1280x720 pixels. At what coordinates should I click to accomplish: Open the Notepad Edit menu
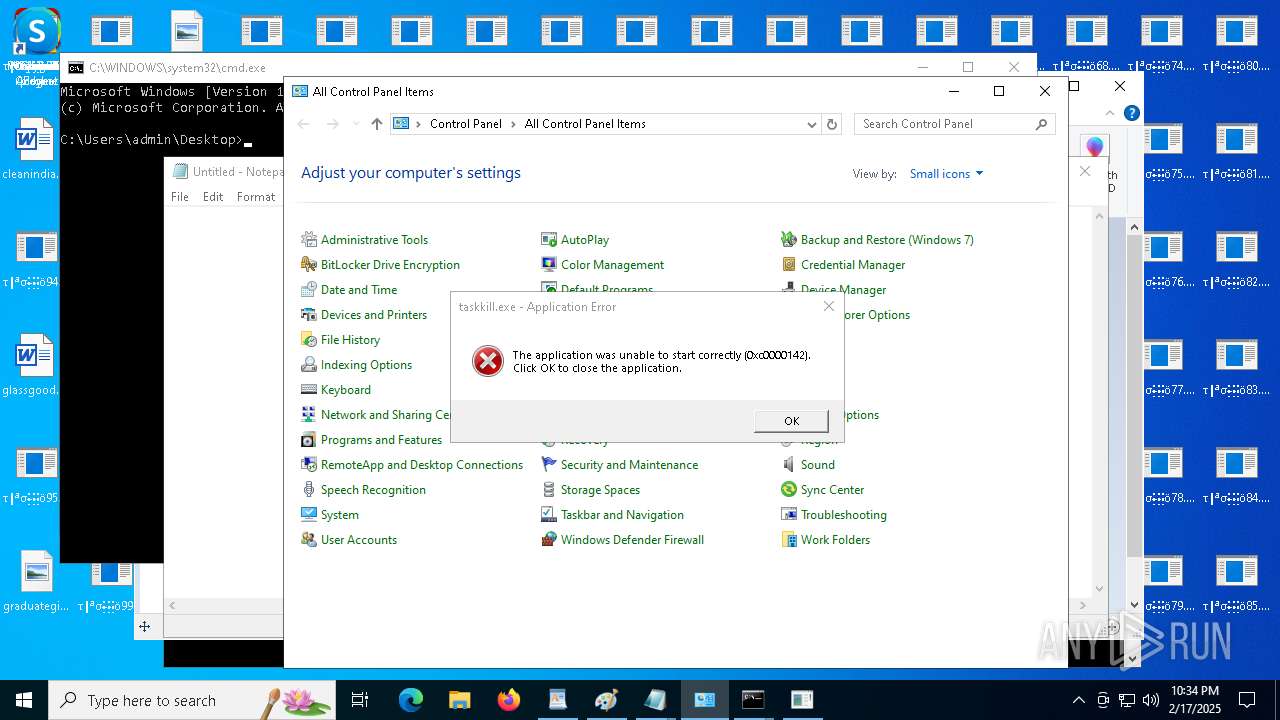[x=213, y=197]
